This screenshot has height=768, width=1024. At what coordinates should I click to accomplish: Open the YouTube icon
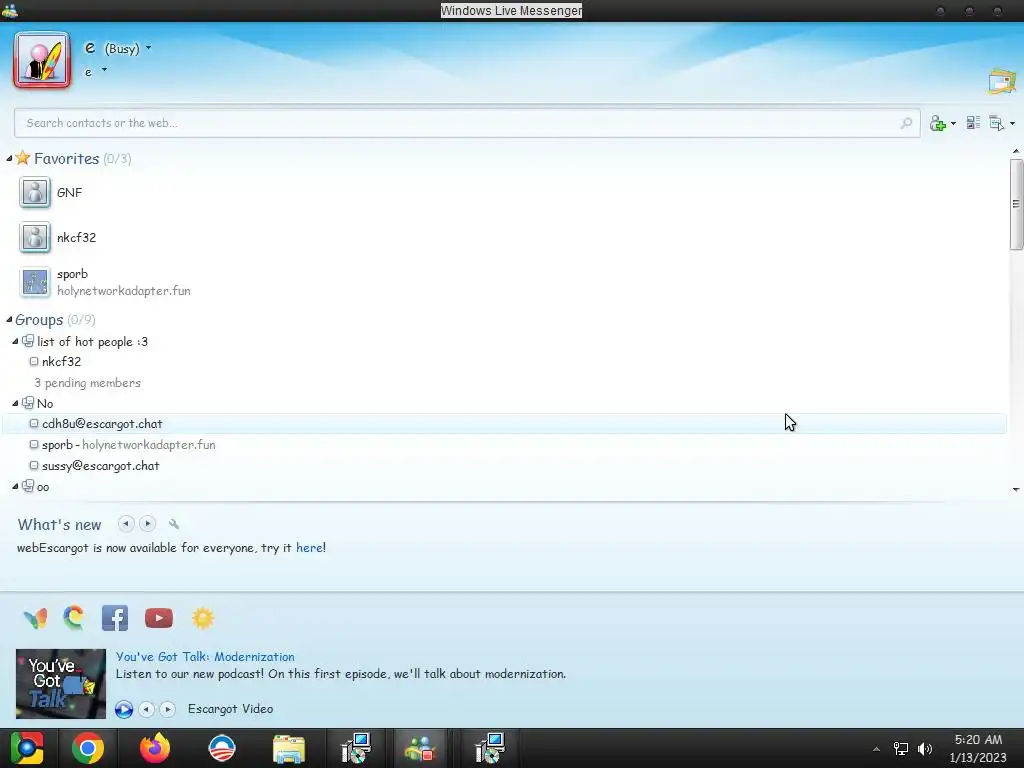pos(159,618)
